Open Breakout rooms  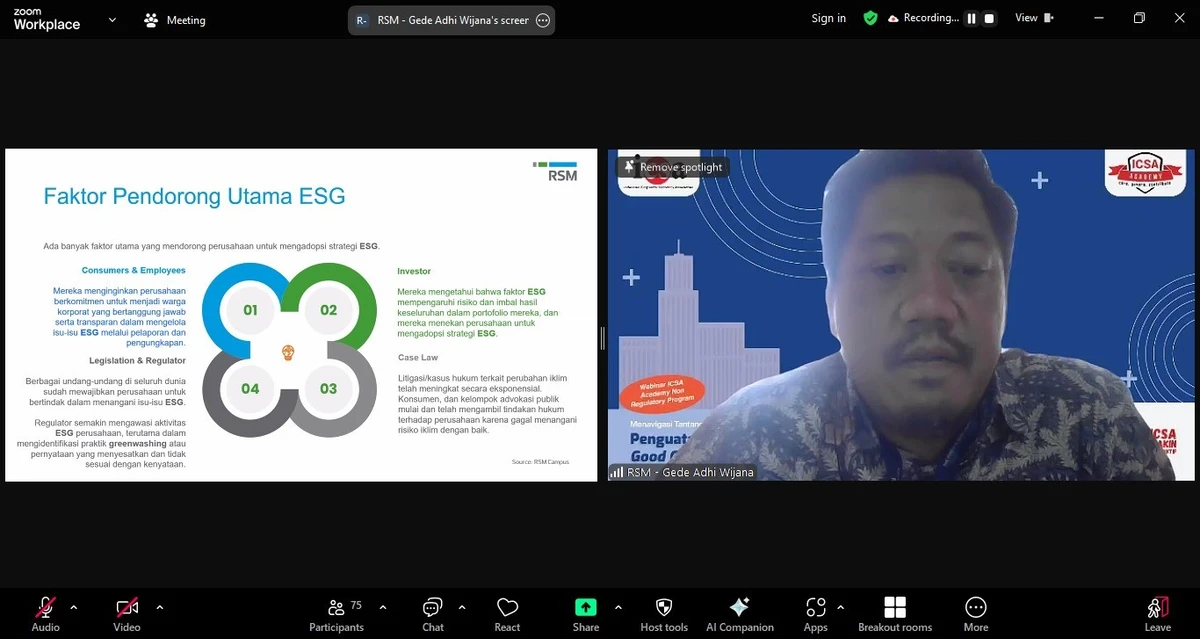tap(894, 612)
